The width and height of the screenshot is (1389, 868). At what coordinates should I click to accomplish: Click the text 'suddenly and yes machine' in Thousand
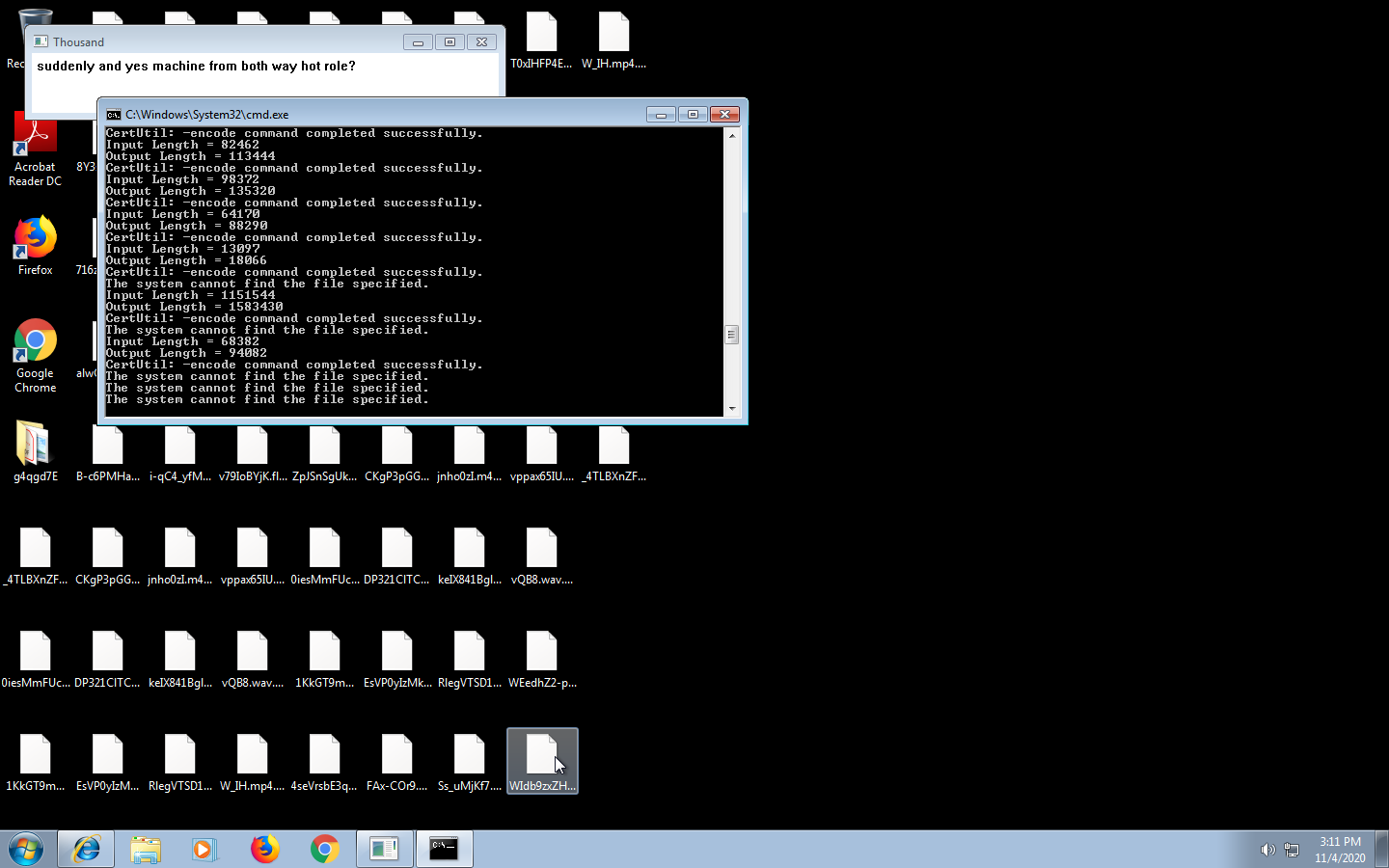122,67
